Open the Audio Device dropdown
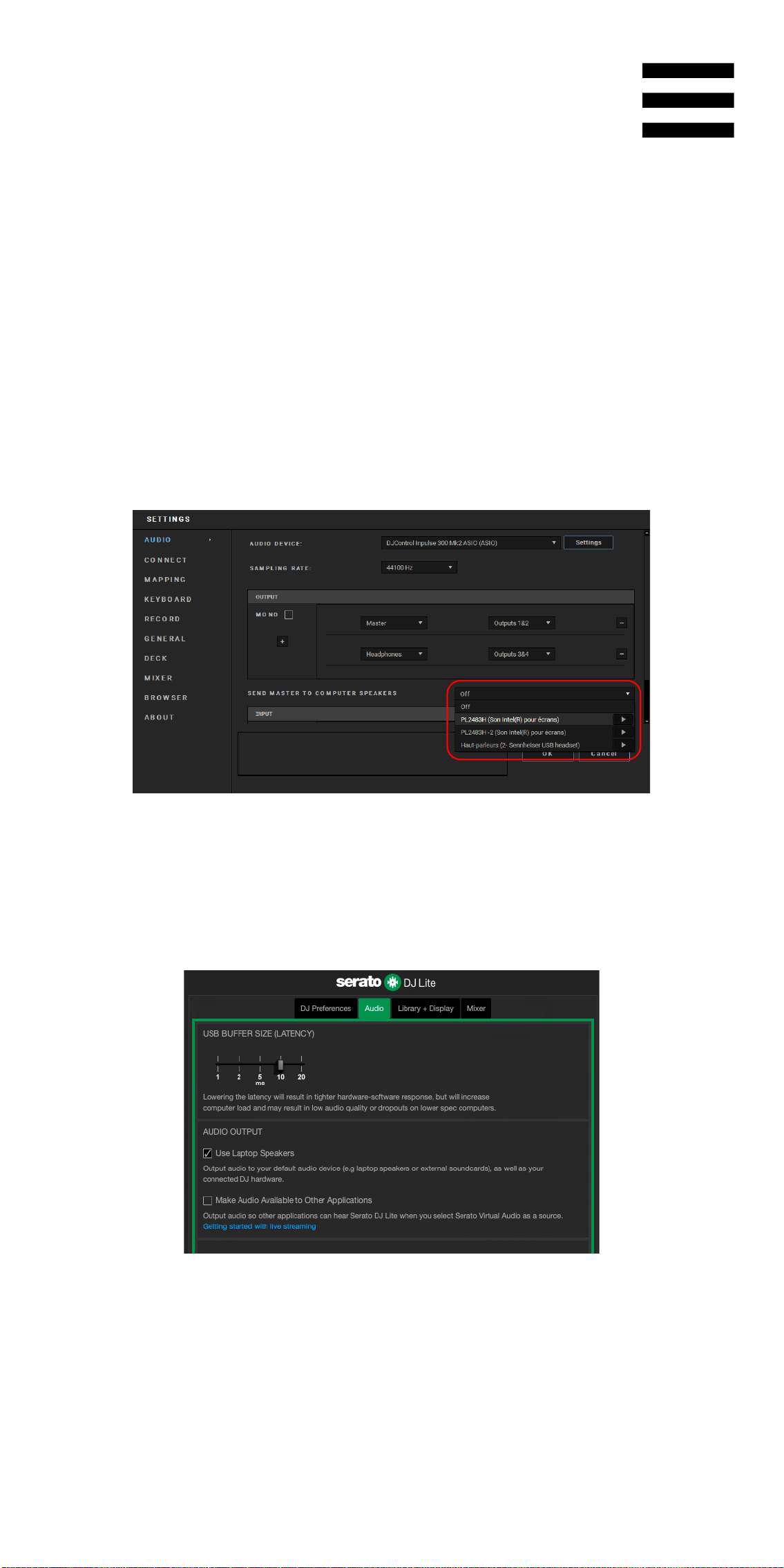784x1568 pixels. coord(470,543)
